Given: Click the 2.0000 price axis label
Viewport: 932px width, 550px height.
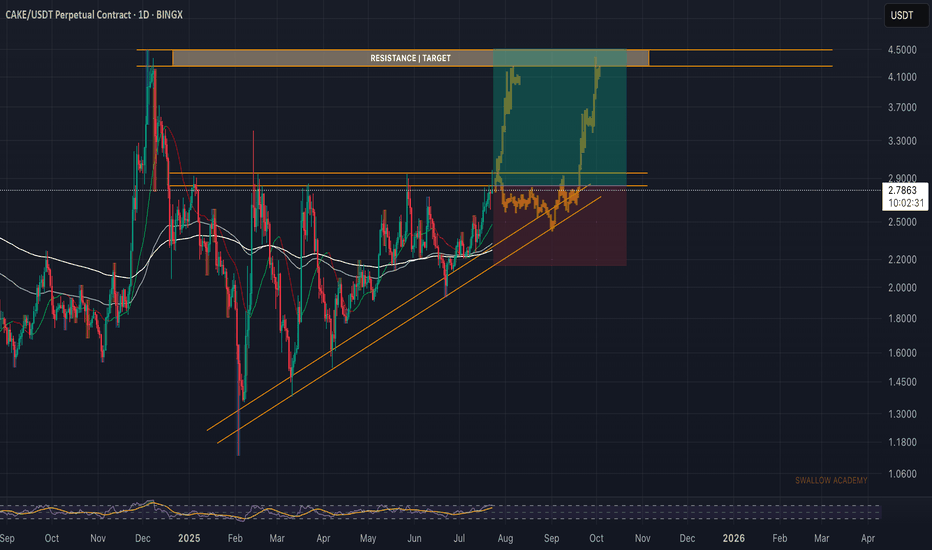Looking at the screenshot, I should 902,288.
